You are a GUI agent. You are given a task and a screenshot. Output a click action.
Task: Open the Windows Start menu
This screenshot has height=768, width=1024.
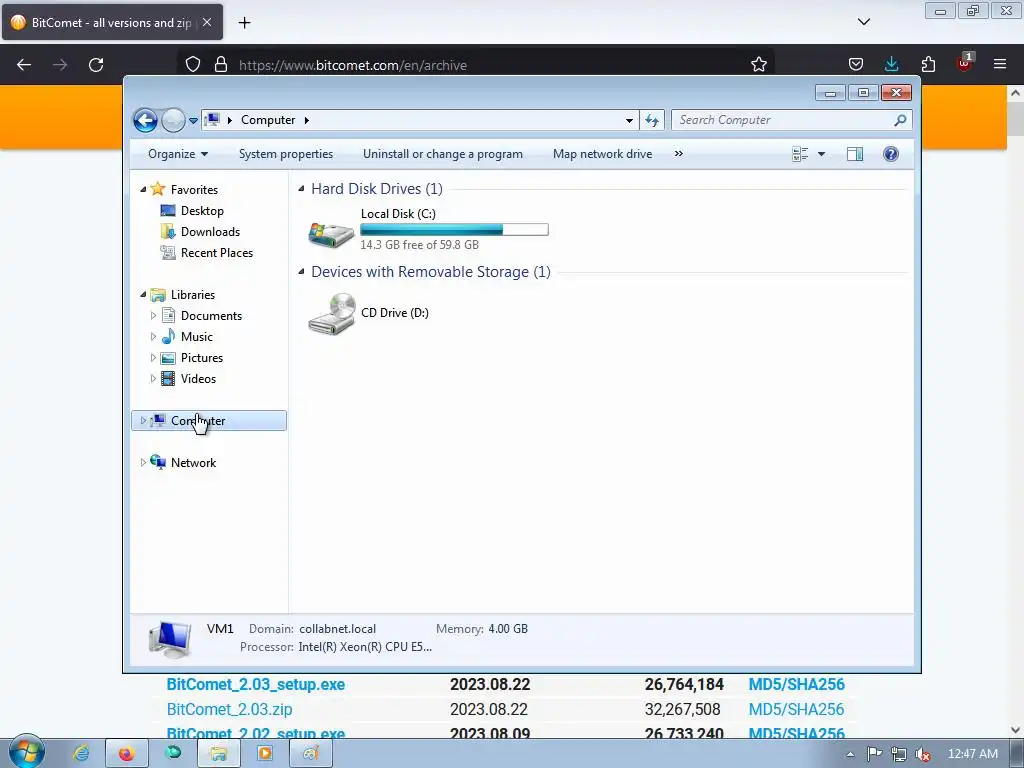click(27, 752)
